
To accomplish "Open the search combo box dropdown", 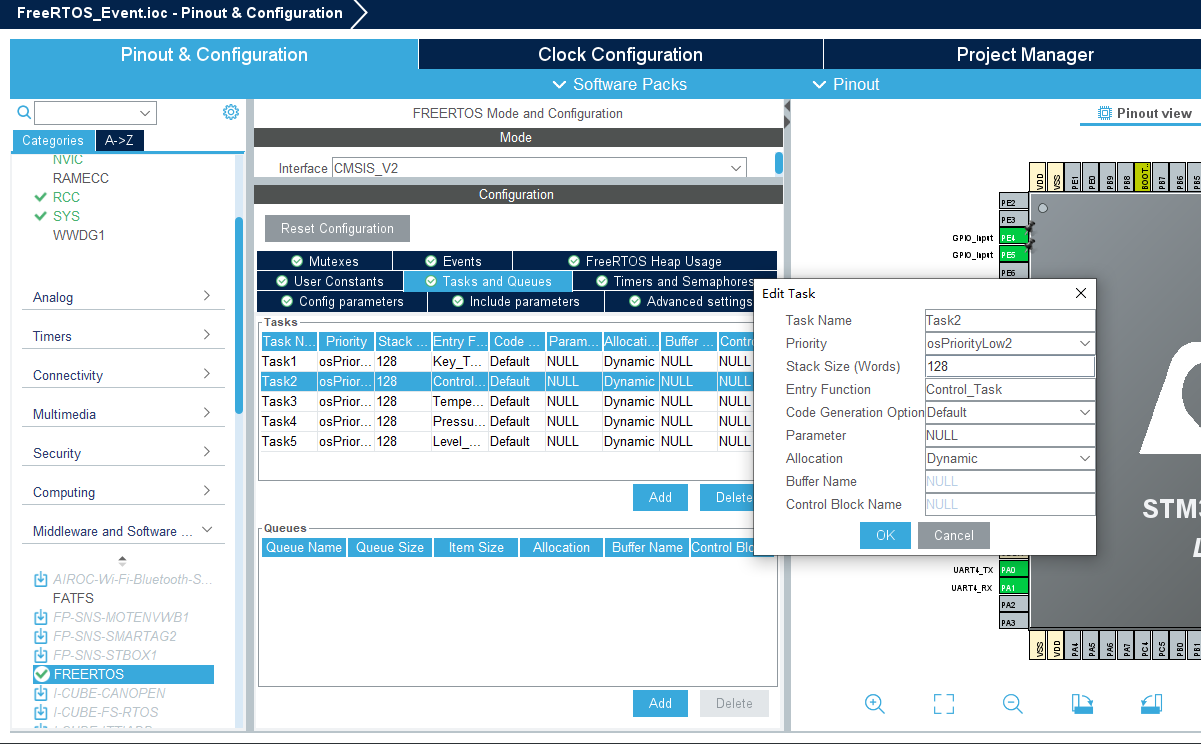I will tap(146, 113).
